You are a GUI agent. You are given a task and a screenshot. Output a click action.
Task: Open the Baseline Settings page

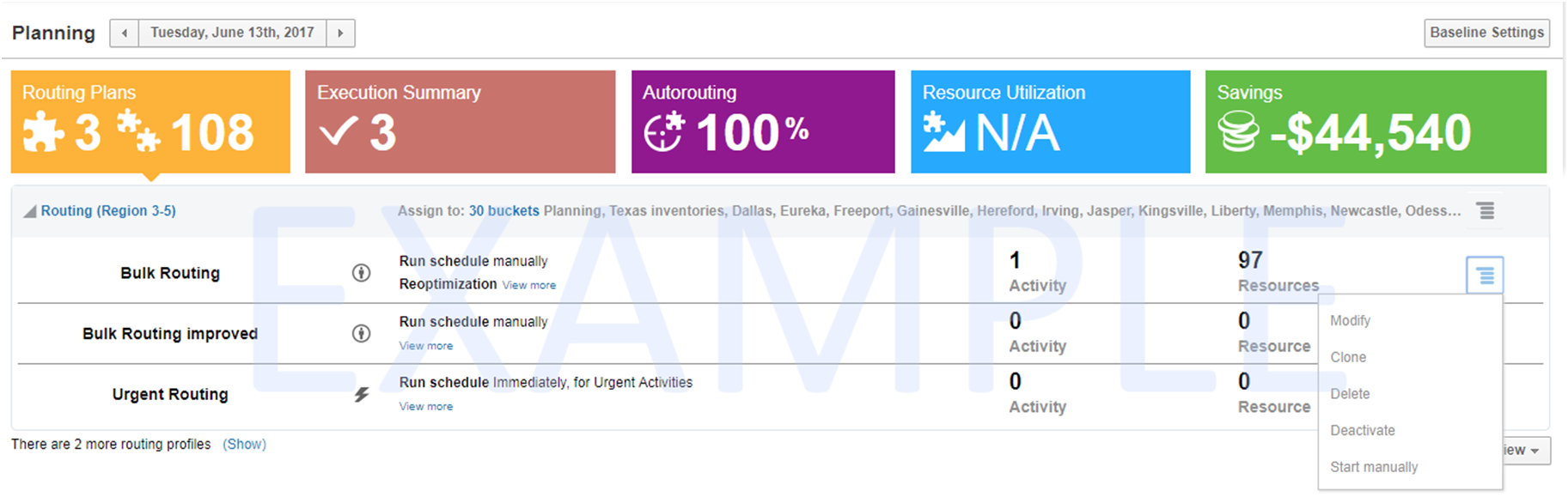click(1486, 33)
